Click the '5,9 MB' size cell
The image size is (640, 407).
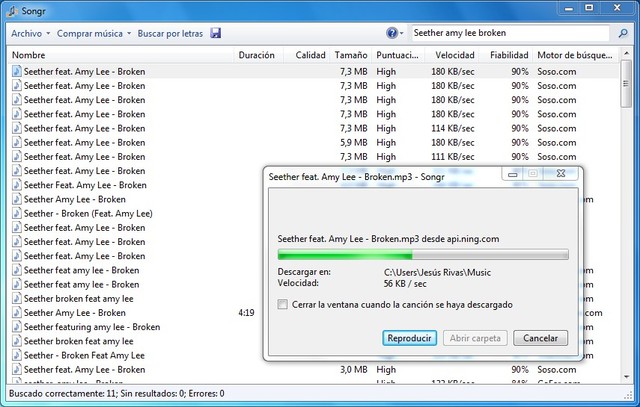354,142
